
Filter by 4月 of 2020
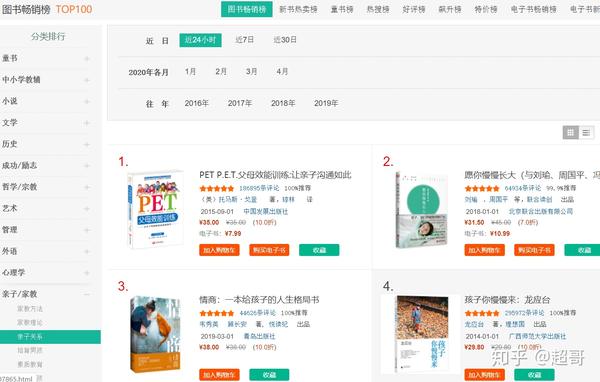click(x=282, y=72)
